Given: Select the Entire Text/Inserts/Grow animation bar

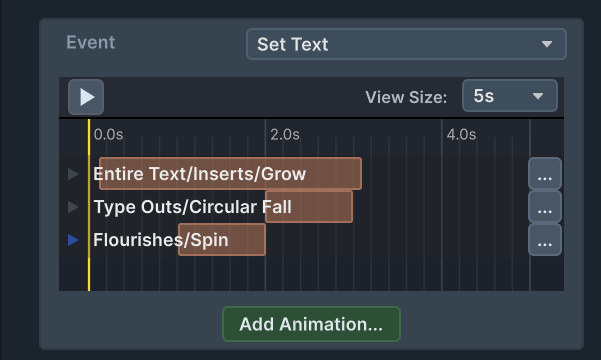Looking at the screenshot, I should tap(230, 174).
